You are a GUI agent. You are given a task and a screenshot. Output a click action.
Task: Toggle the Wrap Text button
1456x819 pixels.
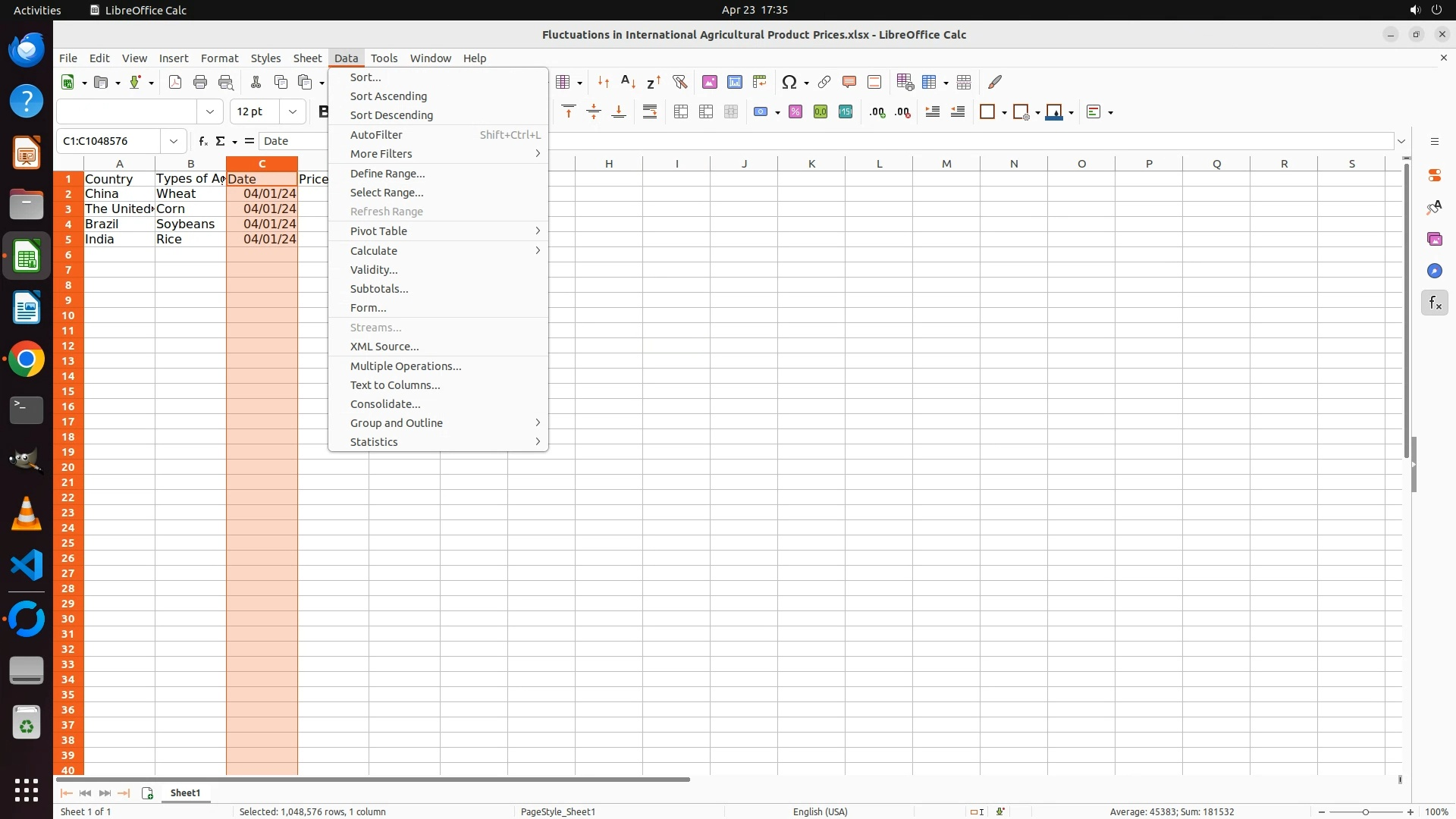650,112
